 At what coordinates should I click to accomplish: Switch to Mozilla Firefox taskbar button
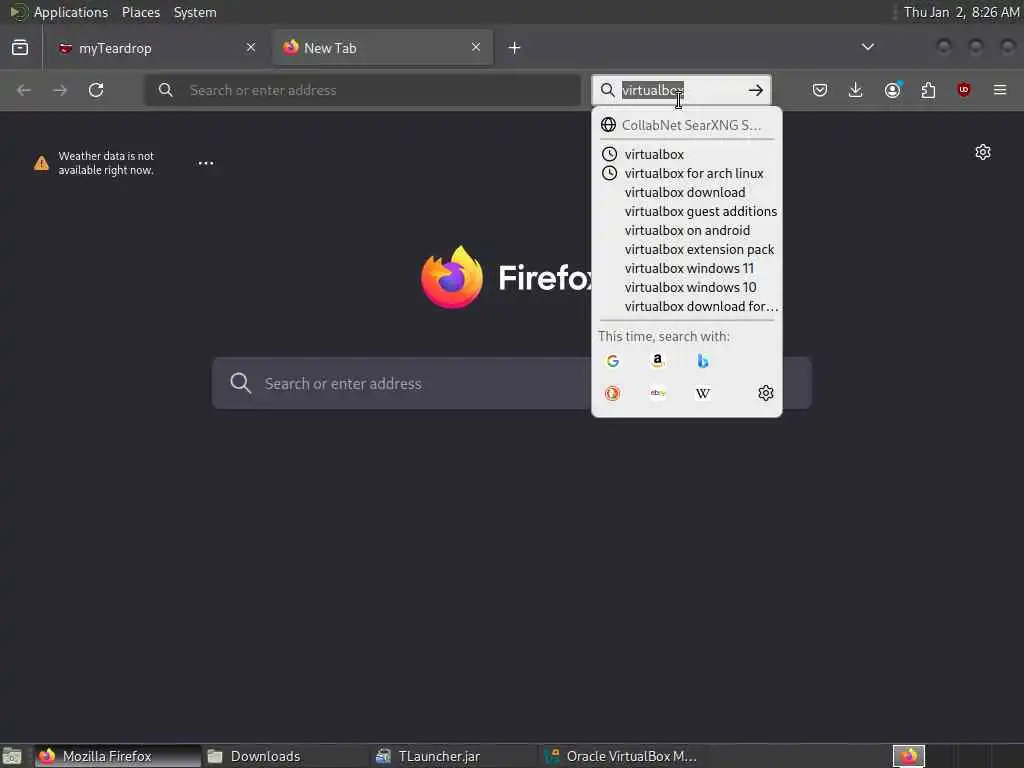118,756
